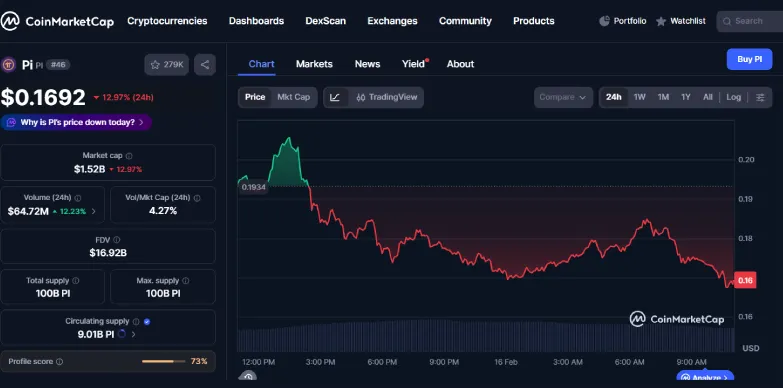Screen dimensions: 783x388
Task: Click Profile score info icon
Action: (x=59, y=362)
